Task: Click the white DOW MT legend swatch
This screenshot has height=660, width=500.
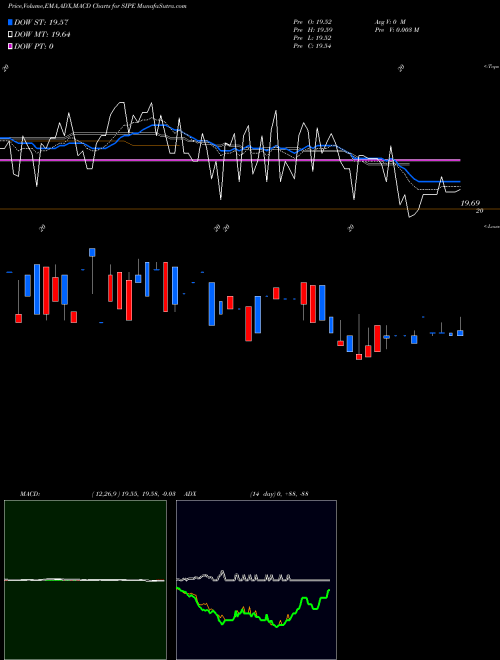Action: [x=11, y=35]
